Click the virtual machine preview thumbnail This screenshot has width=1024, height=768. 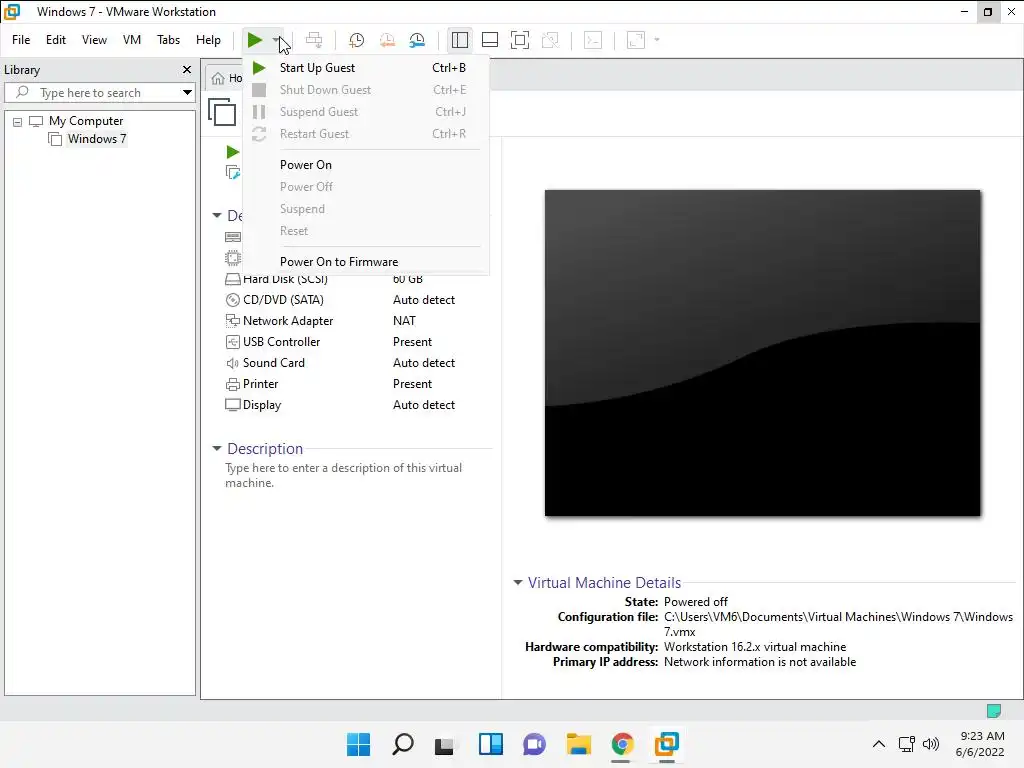pos(763,353)
